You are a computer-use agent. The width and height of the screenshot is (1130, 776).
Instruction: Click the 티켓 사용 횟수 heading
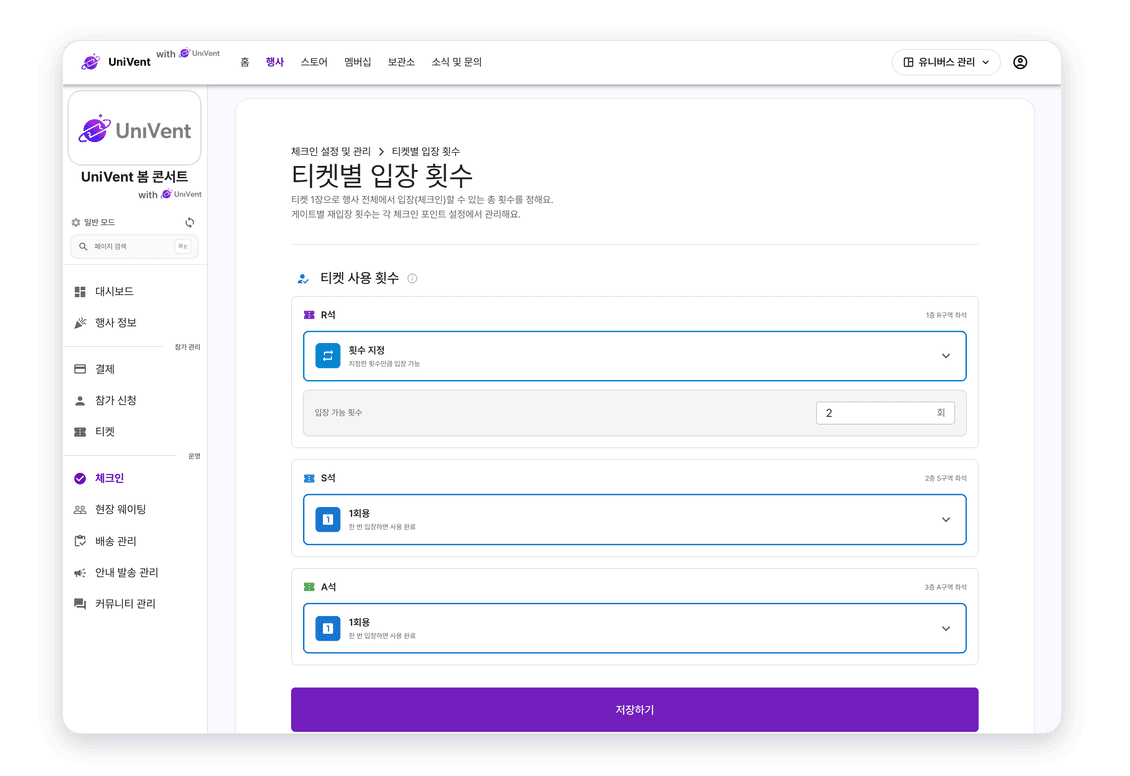coord(360,278)
